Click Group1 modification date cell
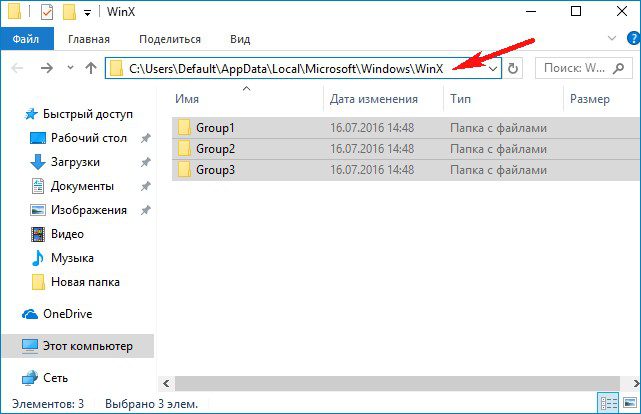Screen dimensions: 641x414 (372, 128)
